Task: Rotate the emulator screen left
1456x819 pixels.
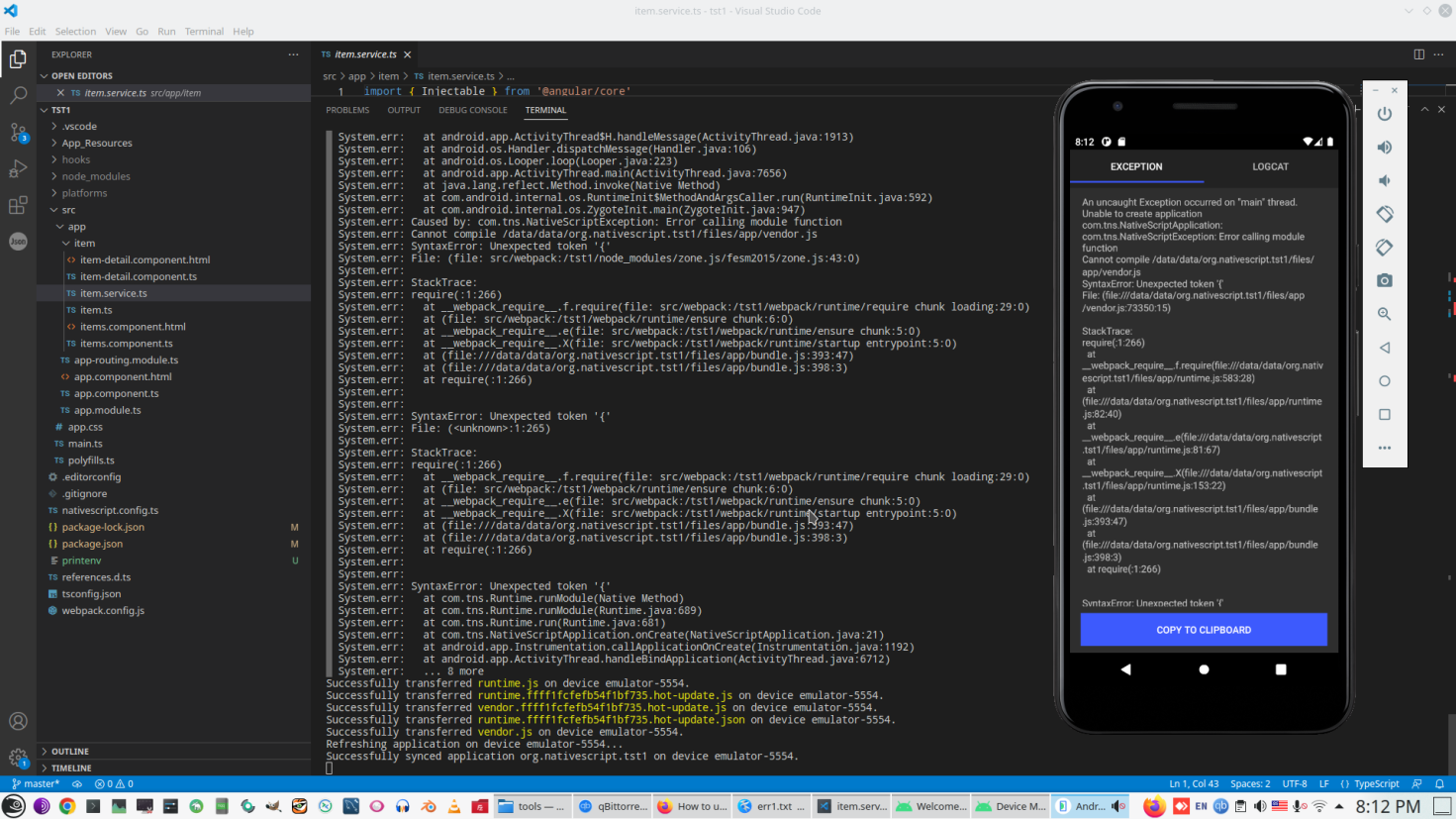Action: point(1385,214)
